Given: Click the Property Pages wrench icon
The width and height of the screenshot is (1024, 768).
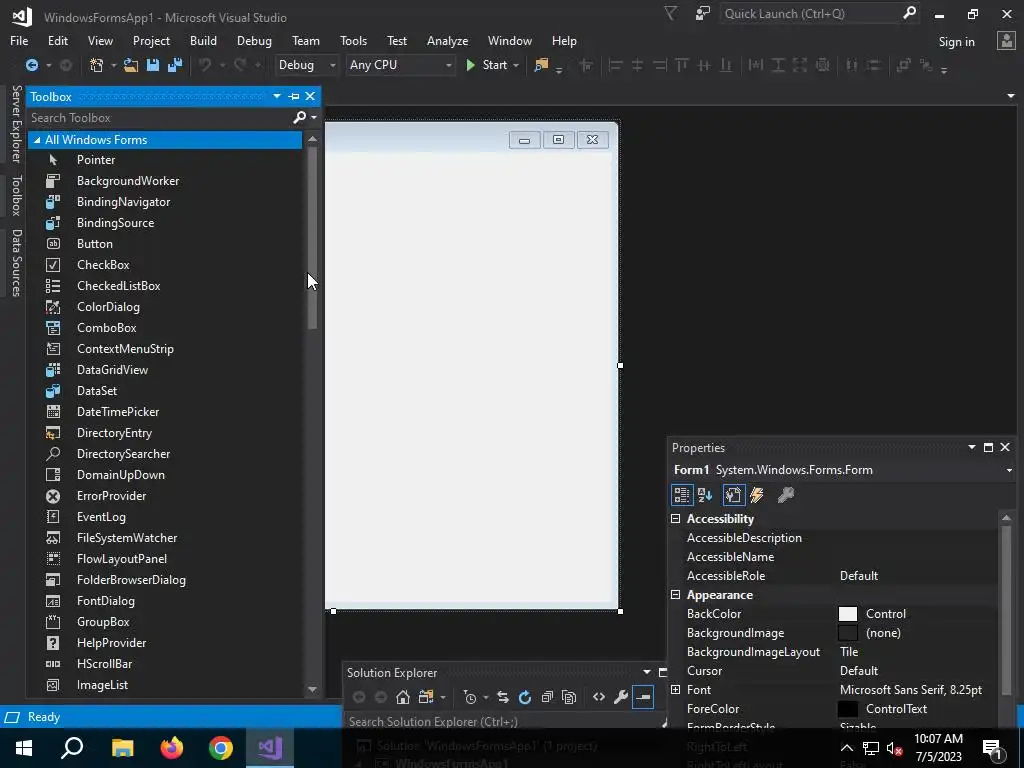Looking at the screenshot, I should click(x=786, y=495).
